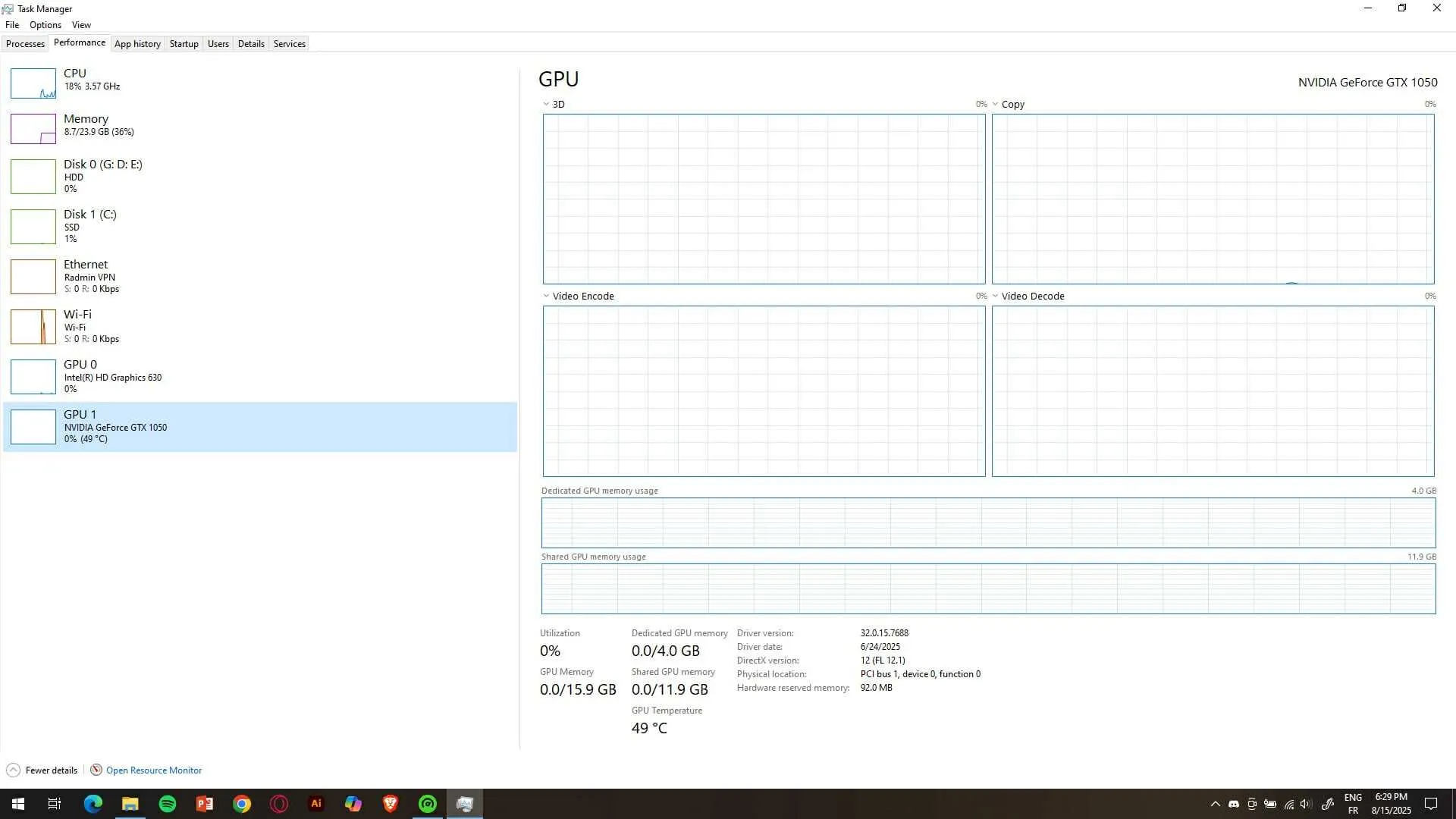The width and height of the screenshot is (1456, 819).
Task: Show hidden system tray icons
Action: click(1216, 804)
